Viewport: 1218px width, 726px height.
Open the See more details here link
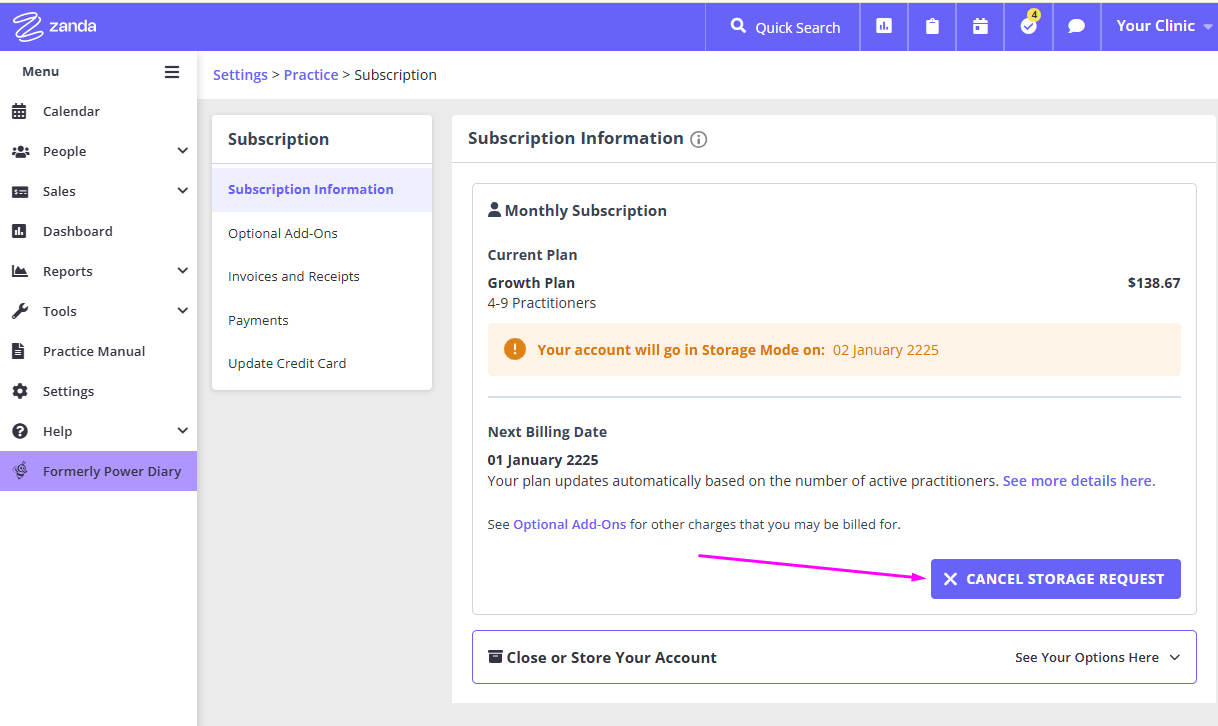click(x=1078, y=480)
